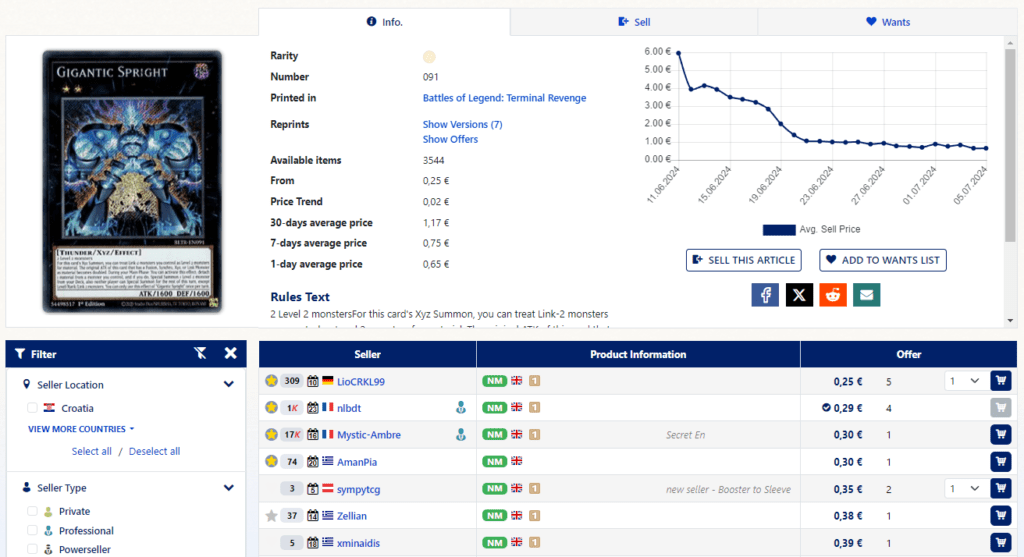
Task: Click the professional seller badge next to nlbdt
Action: tap(460, 408)
